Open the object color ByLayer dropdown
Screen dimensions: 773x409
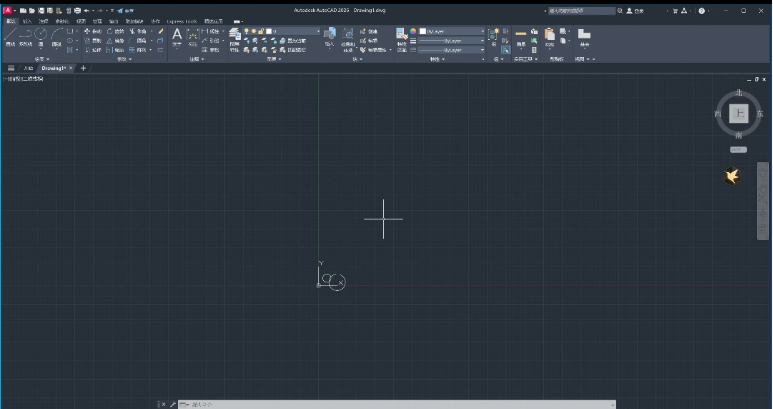[x=452, y=31]
